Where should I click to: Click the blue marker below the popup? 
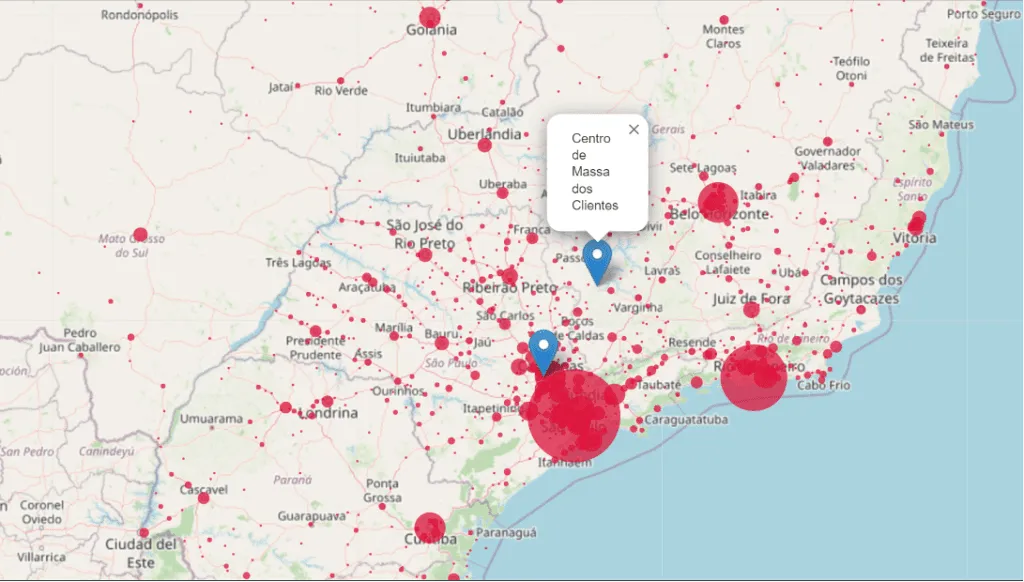click(597, 262)
